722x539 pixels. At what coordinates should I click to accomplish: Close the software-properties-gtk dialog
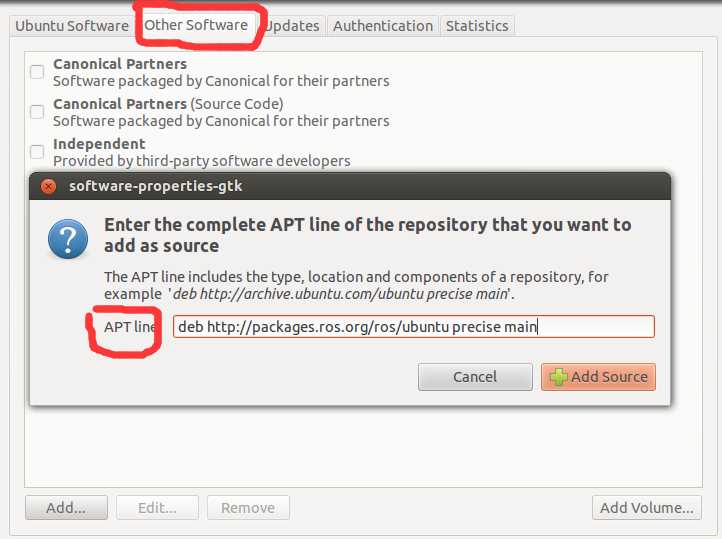48,186
